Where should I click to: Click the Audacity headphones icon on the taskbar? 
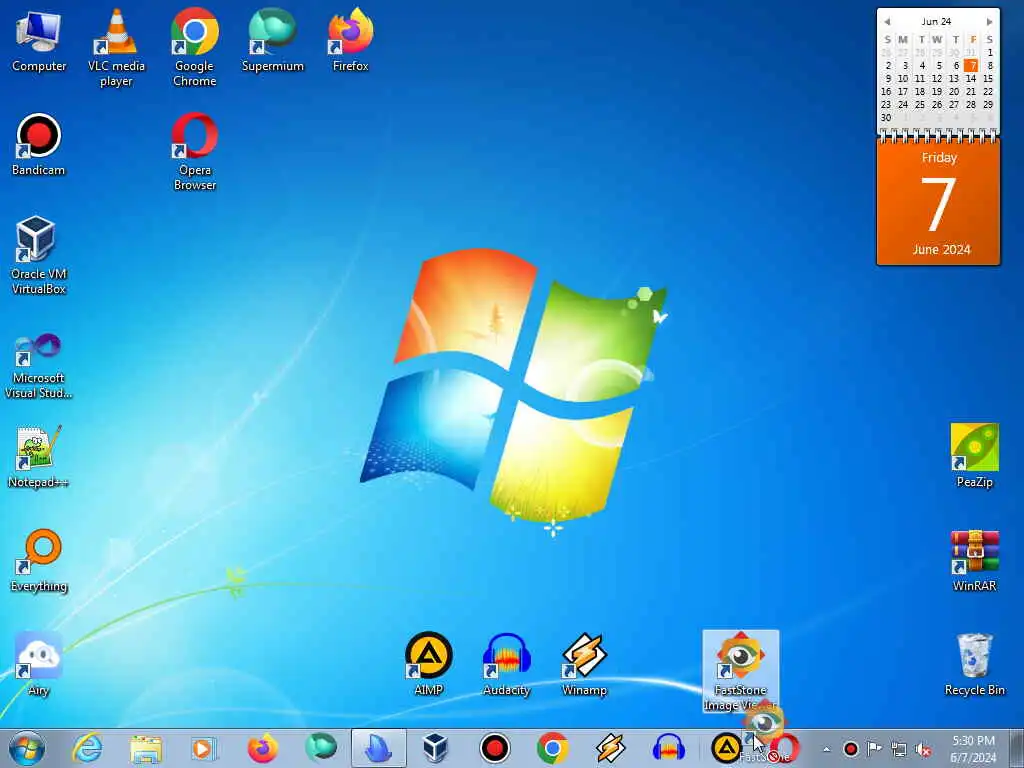click(x=668, y=748)
